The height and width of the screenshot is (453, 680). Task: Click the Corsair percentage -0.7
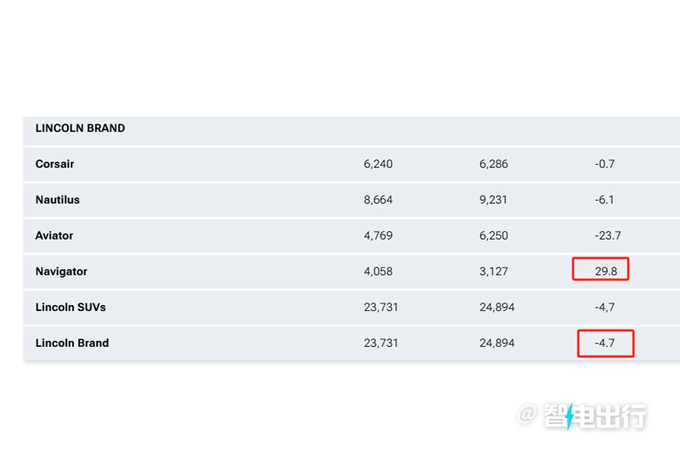(x=605, y=164)
